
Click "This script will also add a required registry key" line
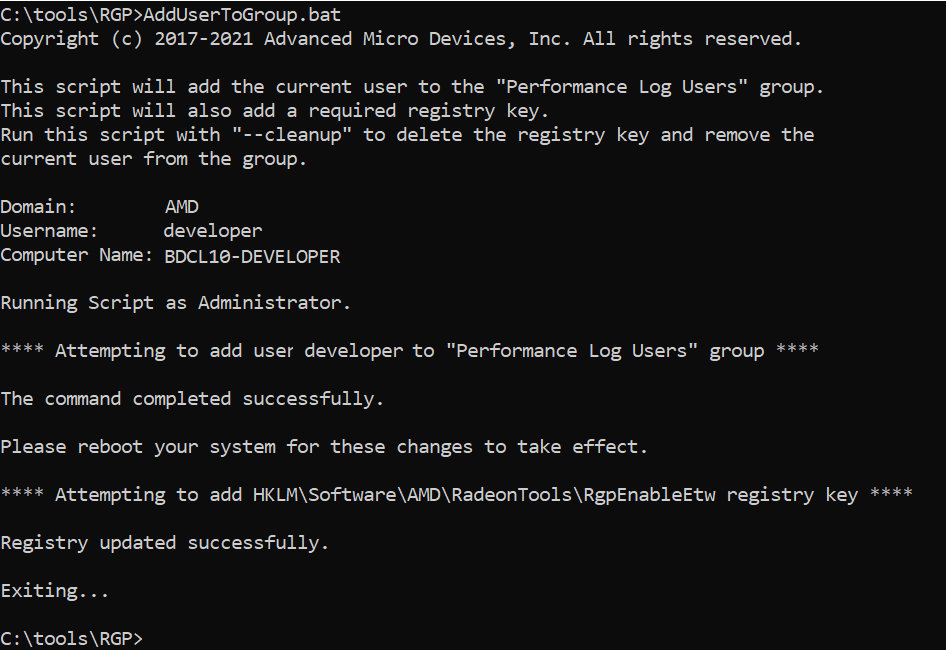[274, 111]
